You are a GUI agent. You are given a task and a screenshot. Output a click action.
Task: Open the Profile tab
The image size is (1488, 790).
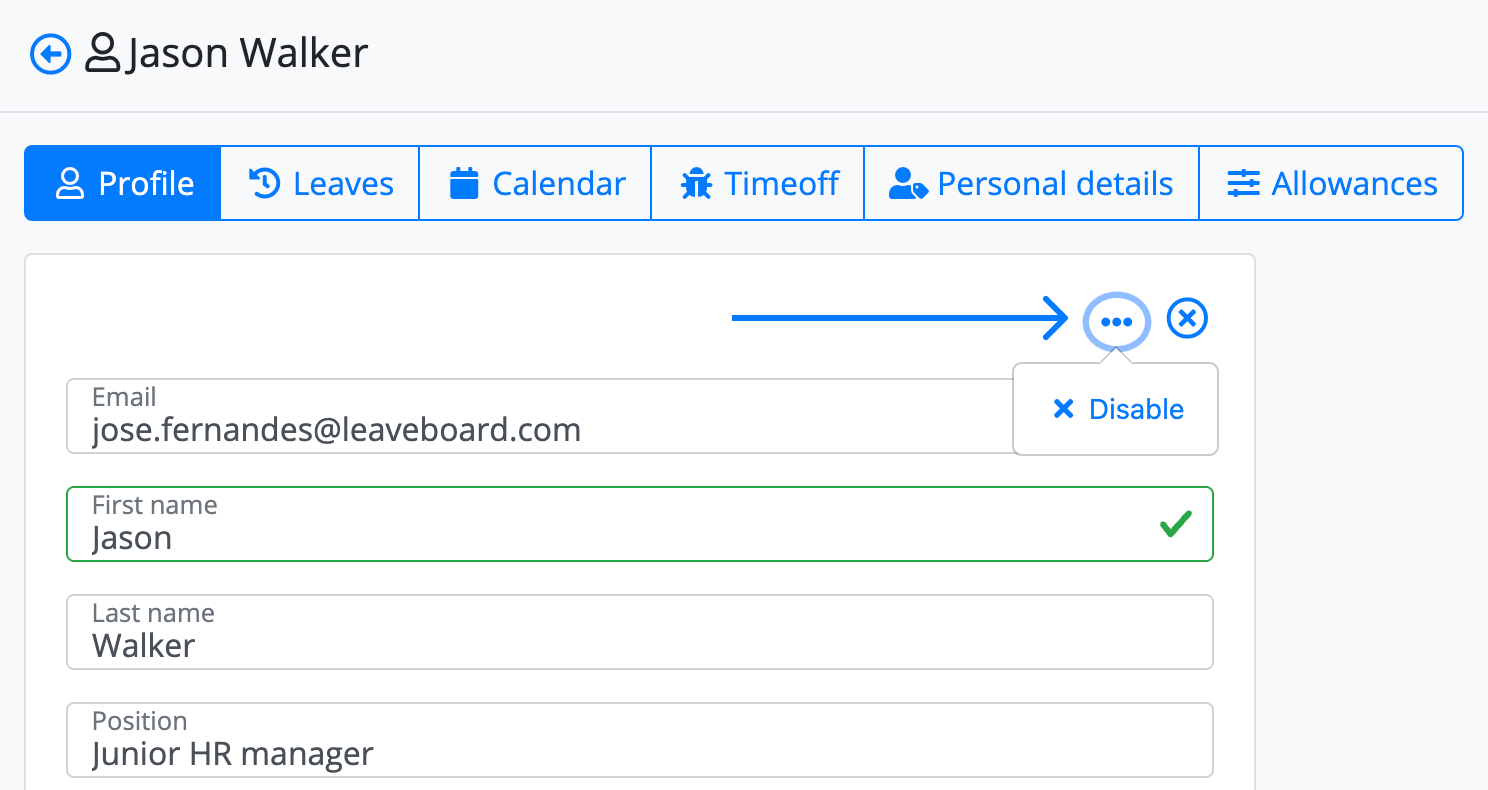pyautogui.click(x=122, y=183)
